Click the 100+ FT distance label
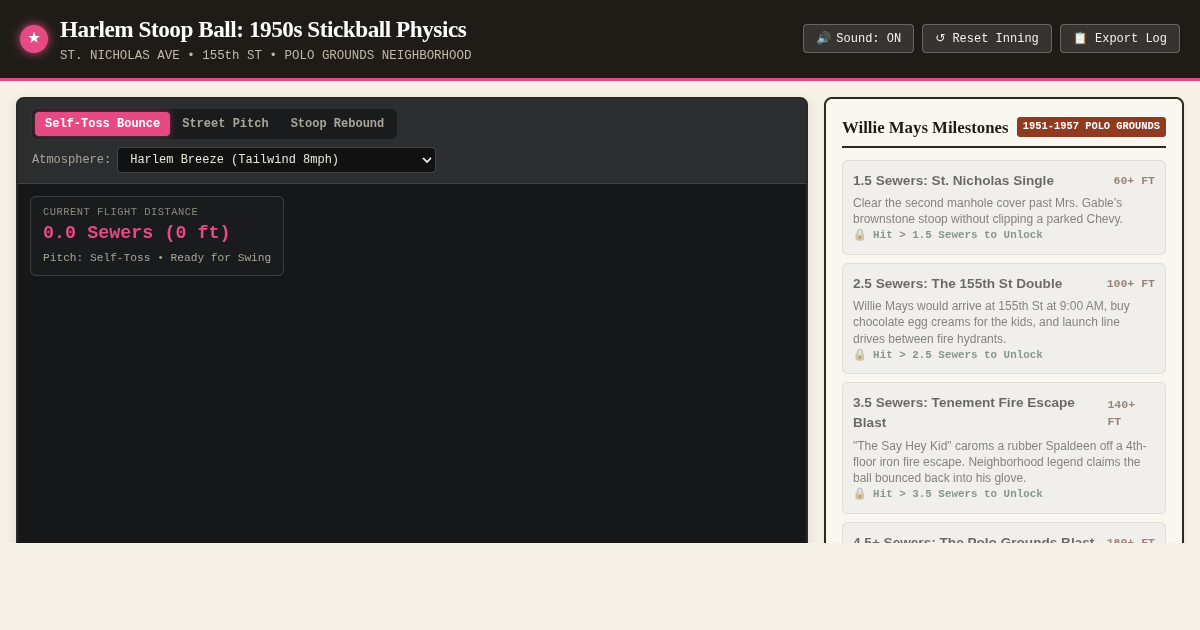This screenshot has height=630, width=1200. (1131, 284)
